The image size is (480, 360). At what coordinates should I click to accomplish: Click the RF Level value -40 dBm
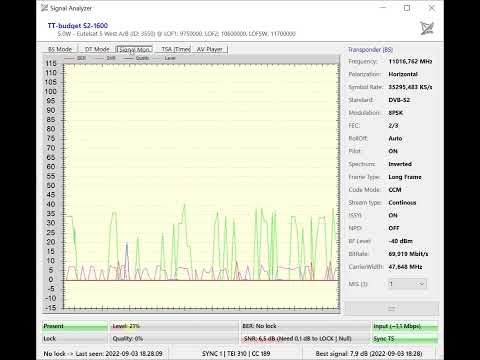tap(401, 241)
